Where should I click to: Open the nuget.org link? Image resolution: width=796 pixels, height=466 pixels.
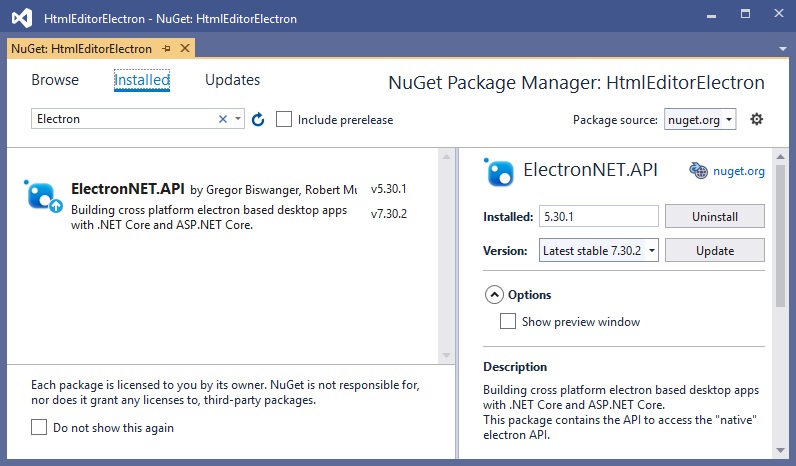[x=739, y=171]
